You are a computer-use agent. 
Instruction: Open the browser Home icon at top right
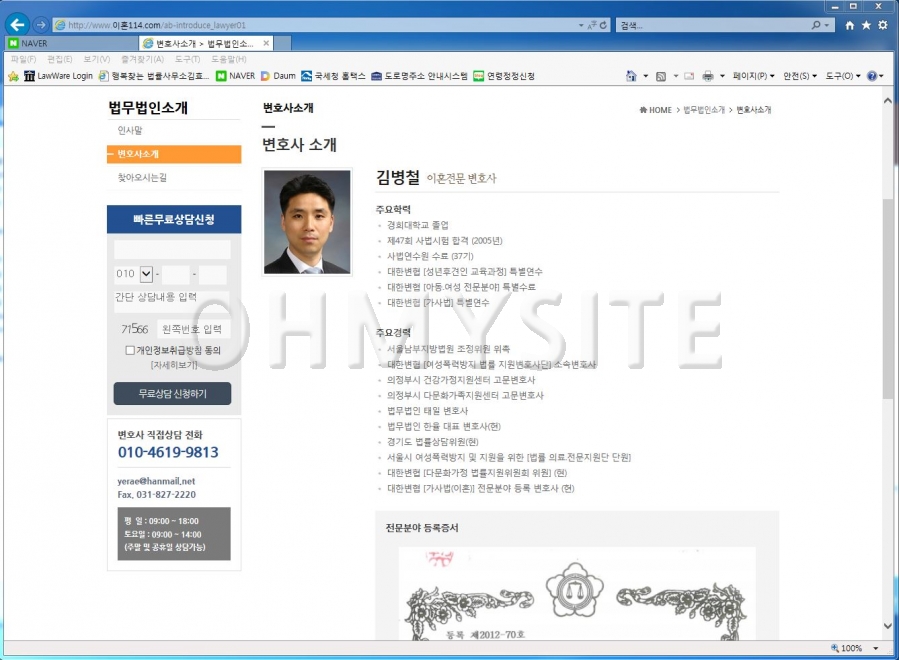(849, 25)
